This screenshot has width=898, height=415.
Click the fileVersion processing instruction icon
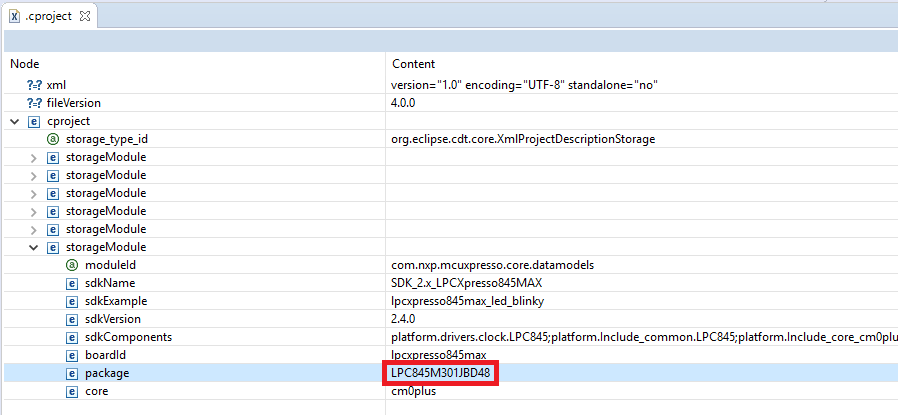pos(34,103)
